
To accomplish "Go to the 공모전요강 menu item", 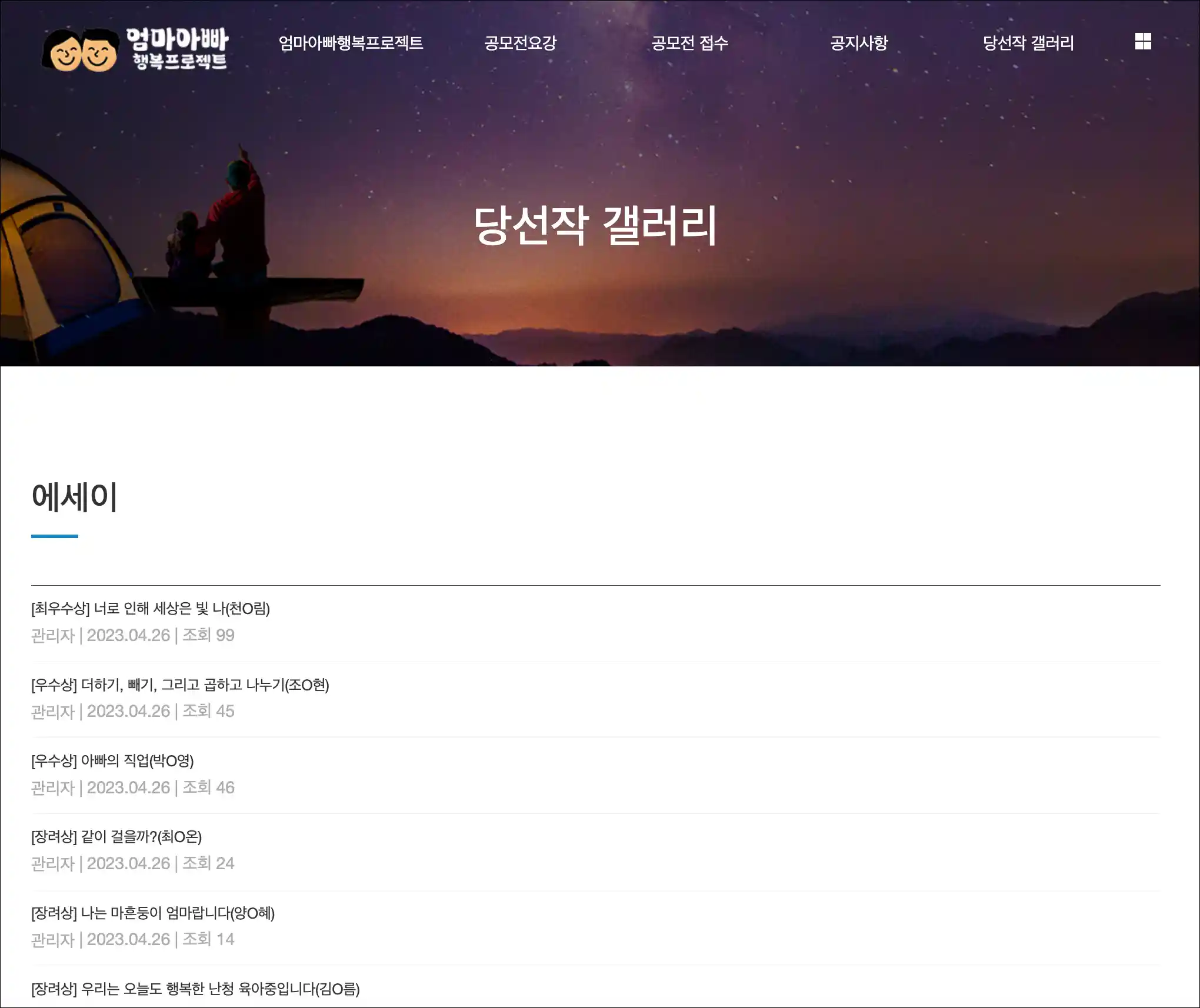I will [520, 43].
